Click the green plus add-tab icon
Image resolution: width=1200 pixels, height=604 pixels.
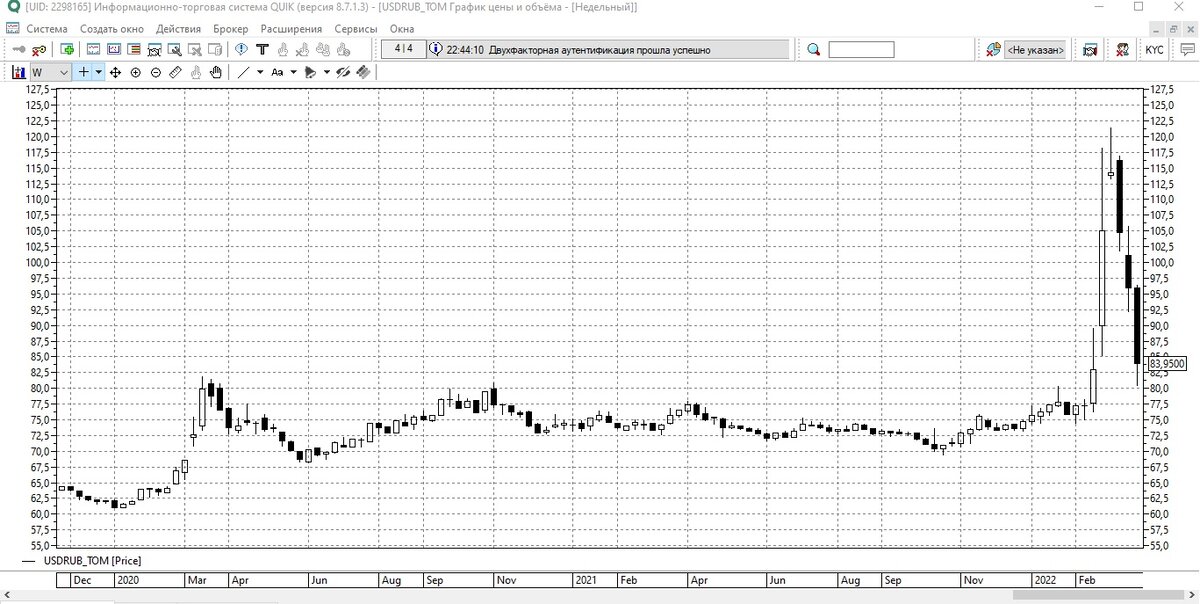[x=68, y=49]
